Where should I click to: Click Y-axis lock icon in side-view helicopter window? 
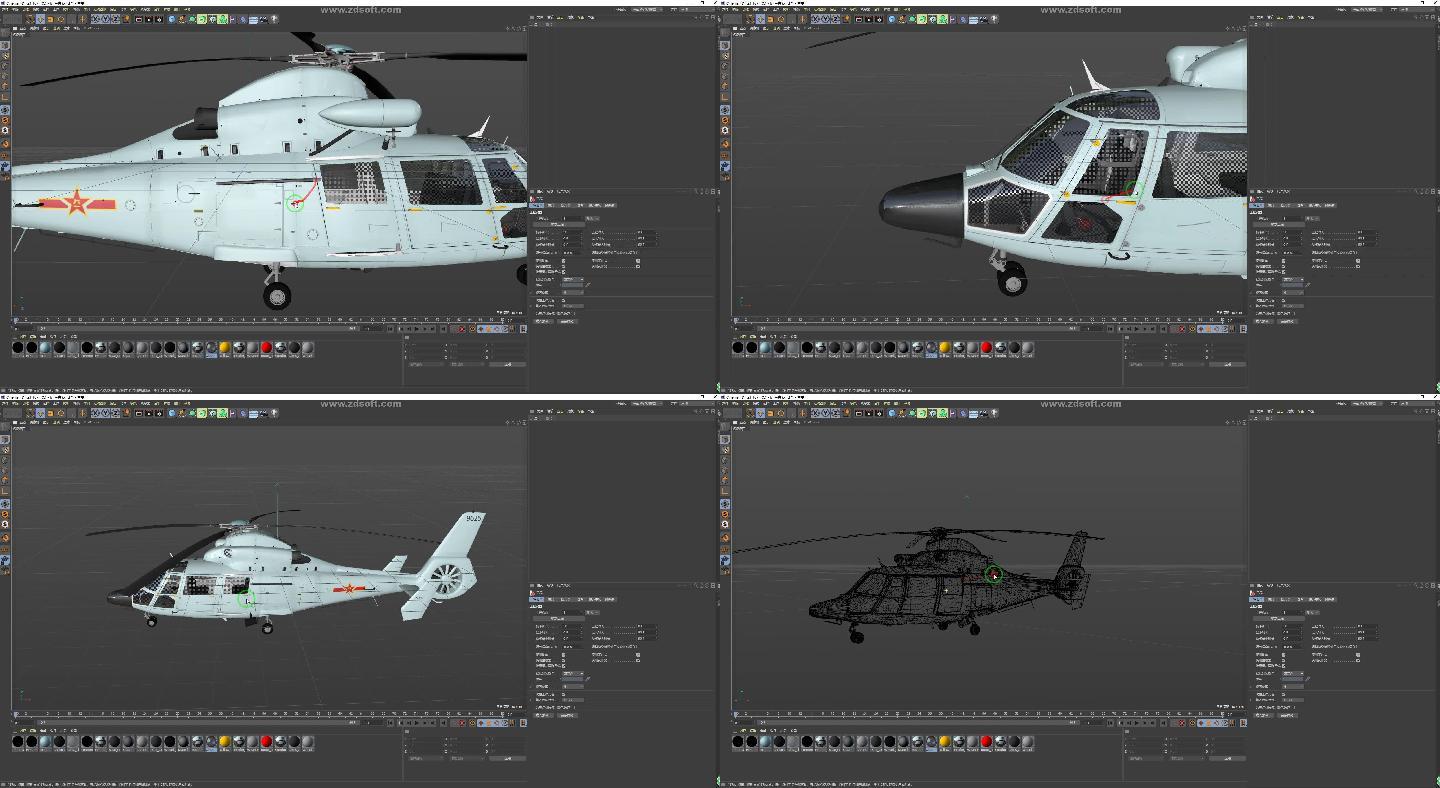106,19
